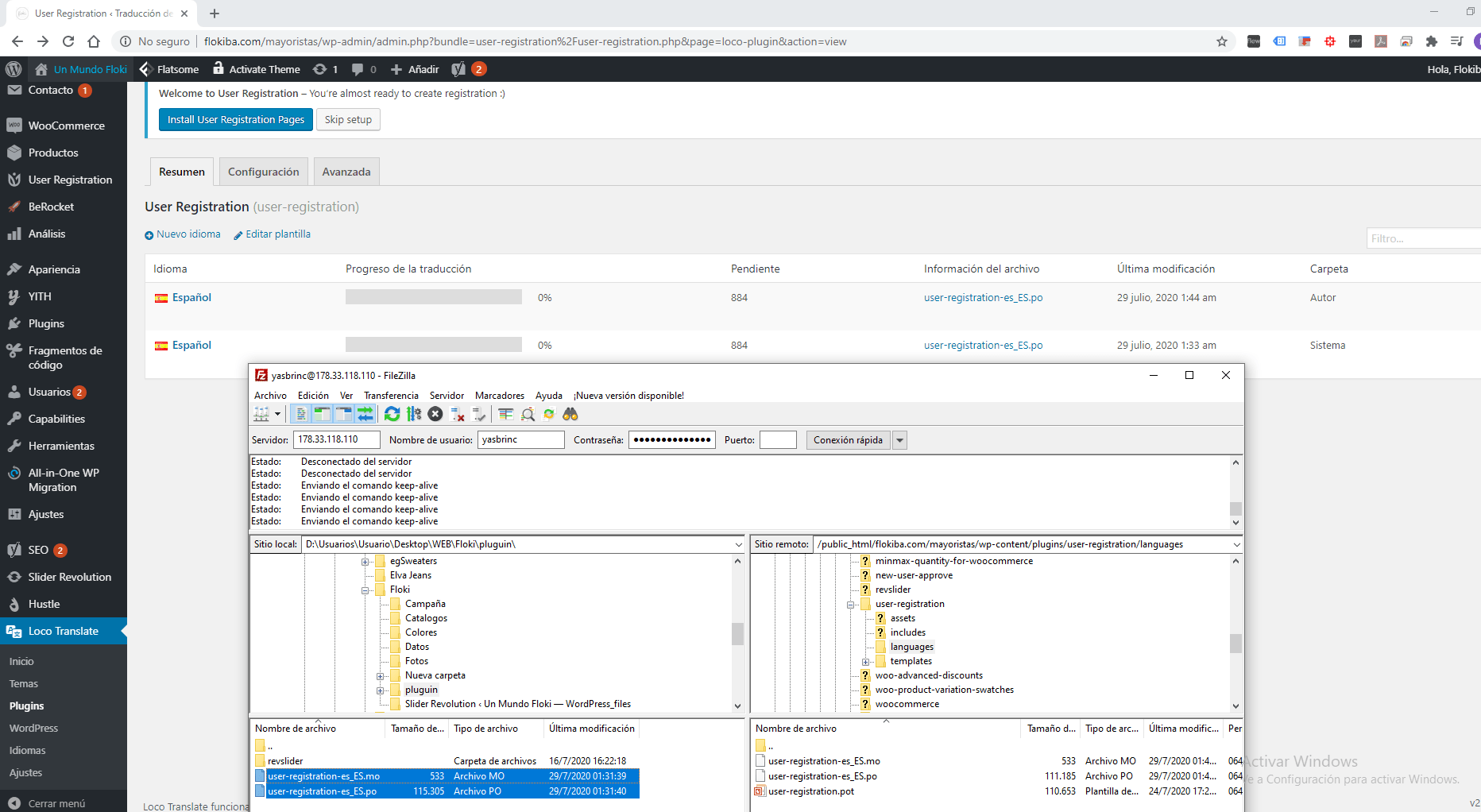Click Nuevo idioma link
The image size is (1481, 812).
coord(183,234)
